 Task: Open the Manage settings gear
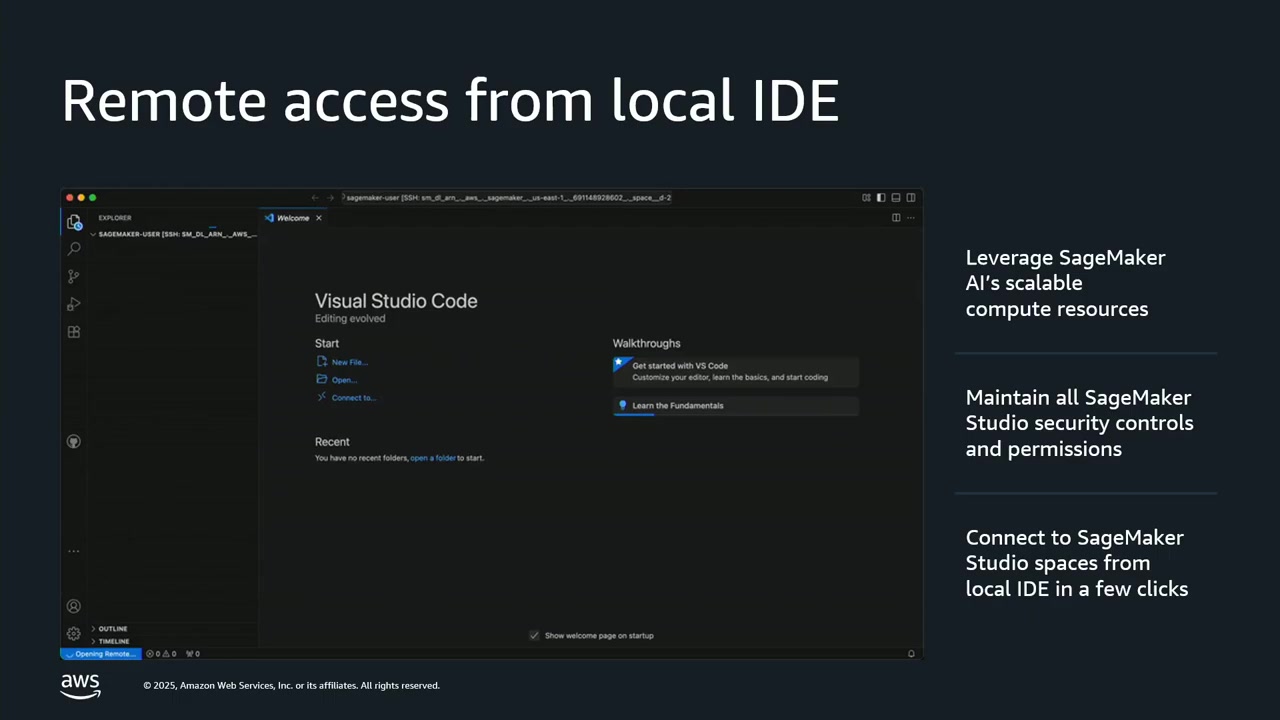73,633
